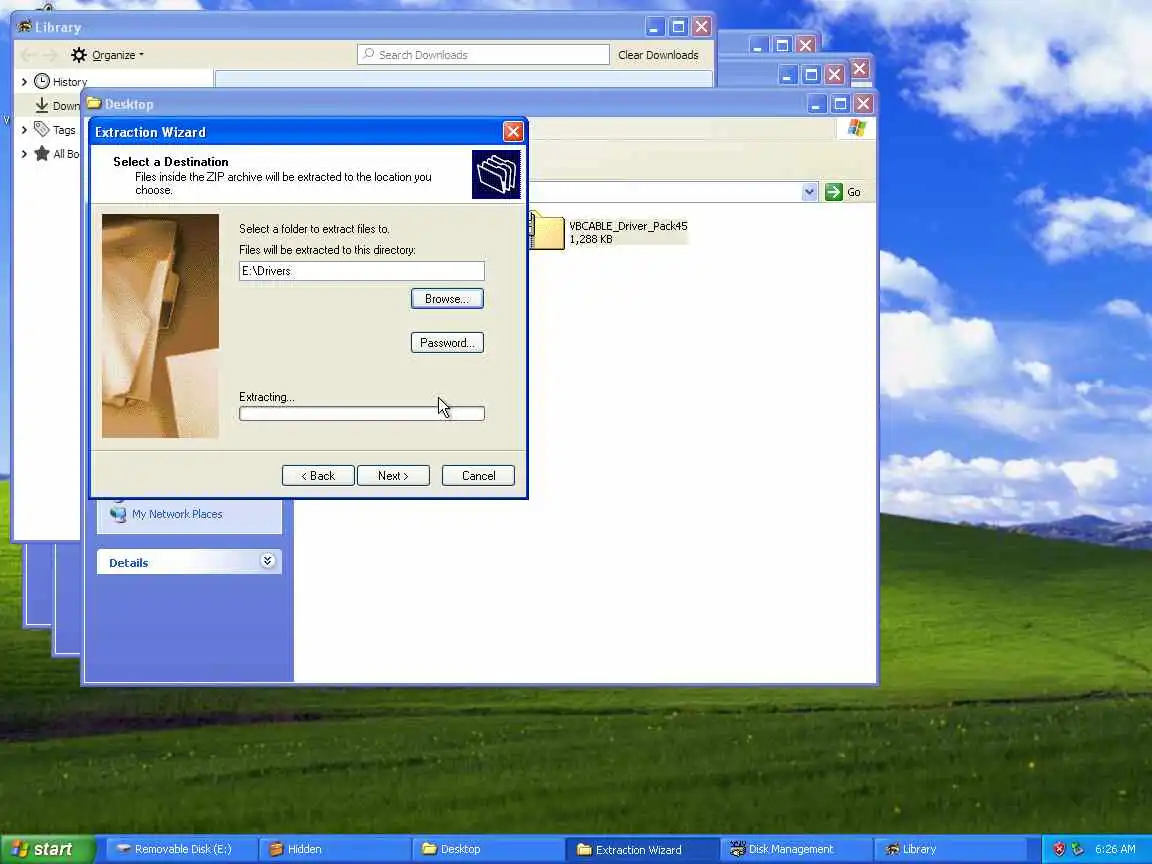Click the 6:26 AM clock
Image resolution: width=1152 pixels, height=864 pixels.
1115,849
